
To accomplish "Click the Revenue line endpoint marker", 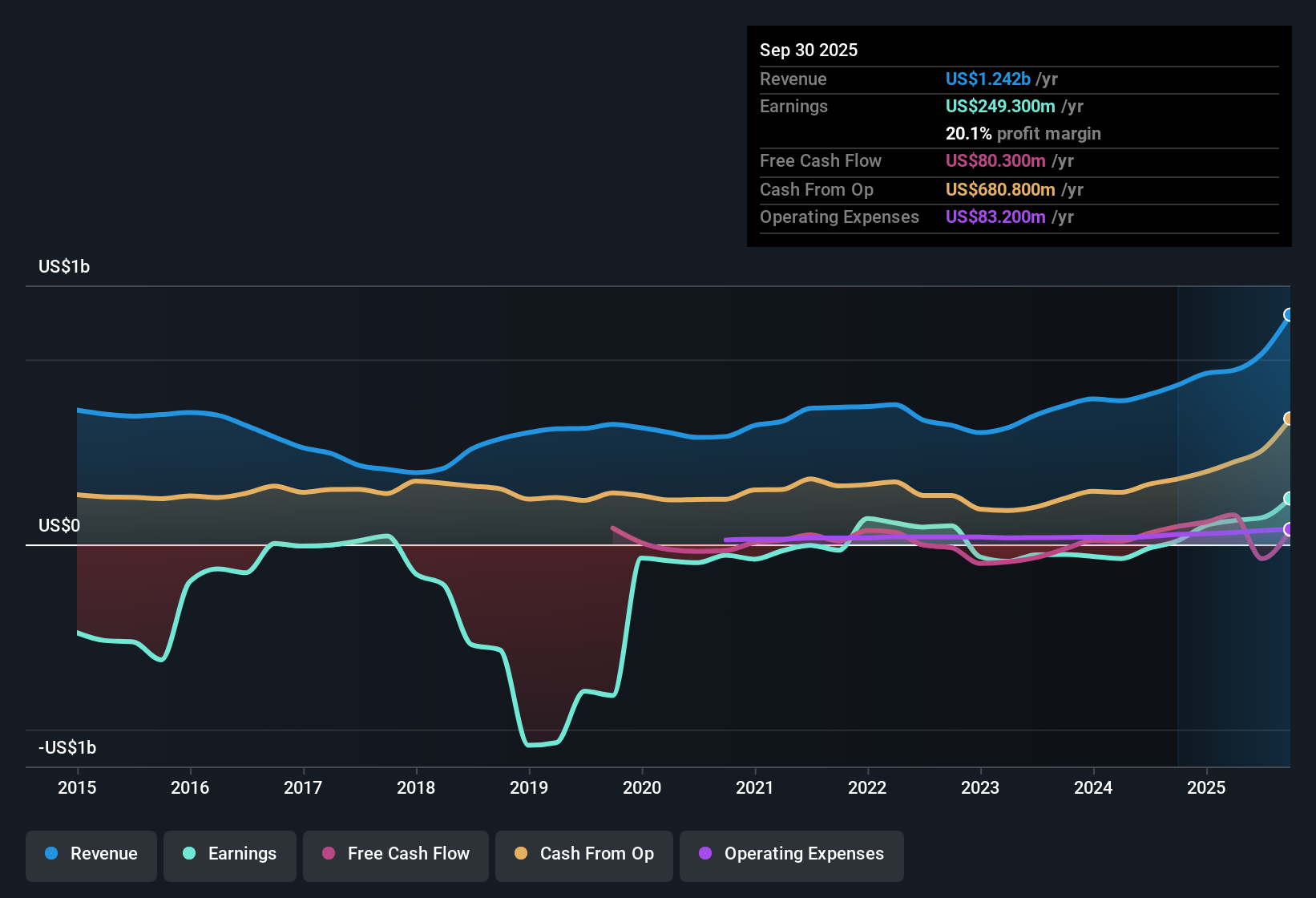I will coord(1289,316).
